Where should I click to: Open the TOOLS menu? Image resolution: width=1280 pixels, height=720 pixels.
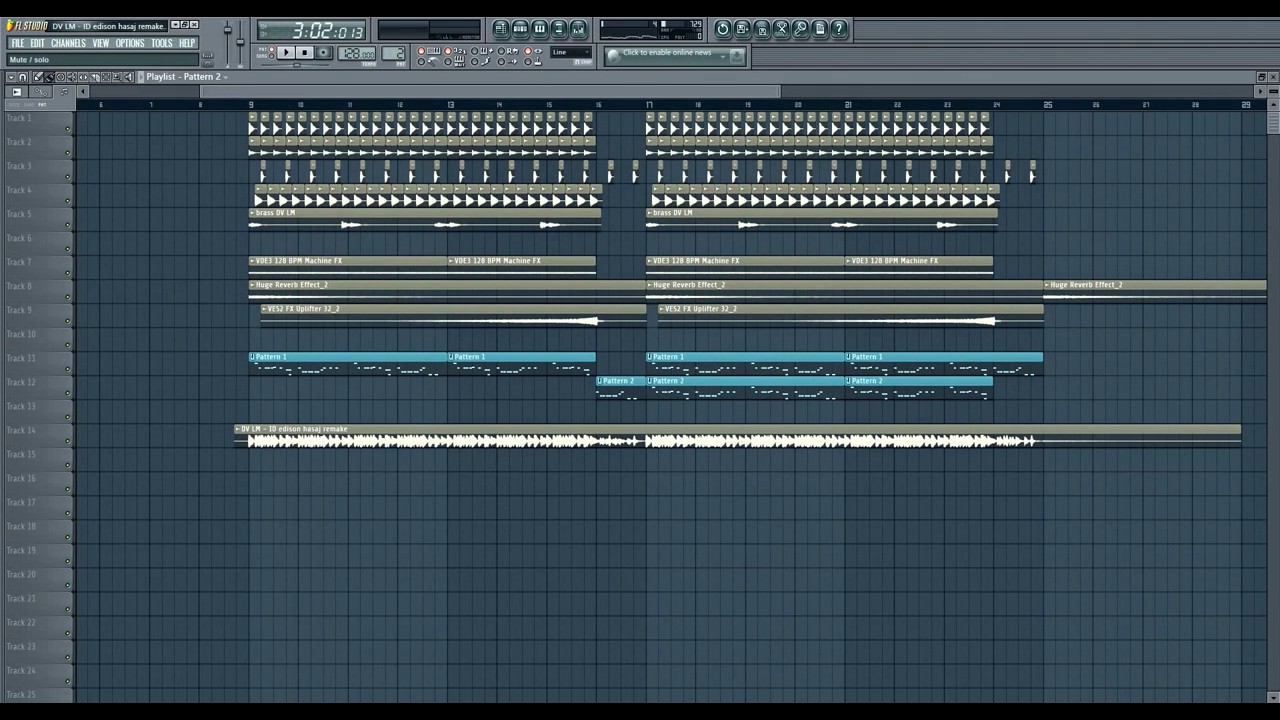coord(162,43)
